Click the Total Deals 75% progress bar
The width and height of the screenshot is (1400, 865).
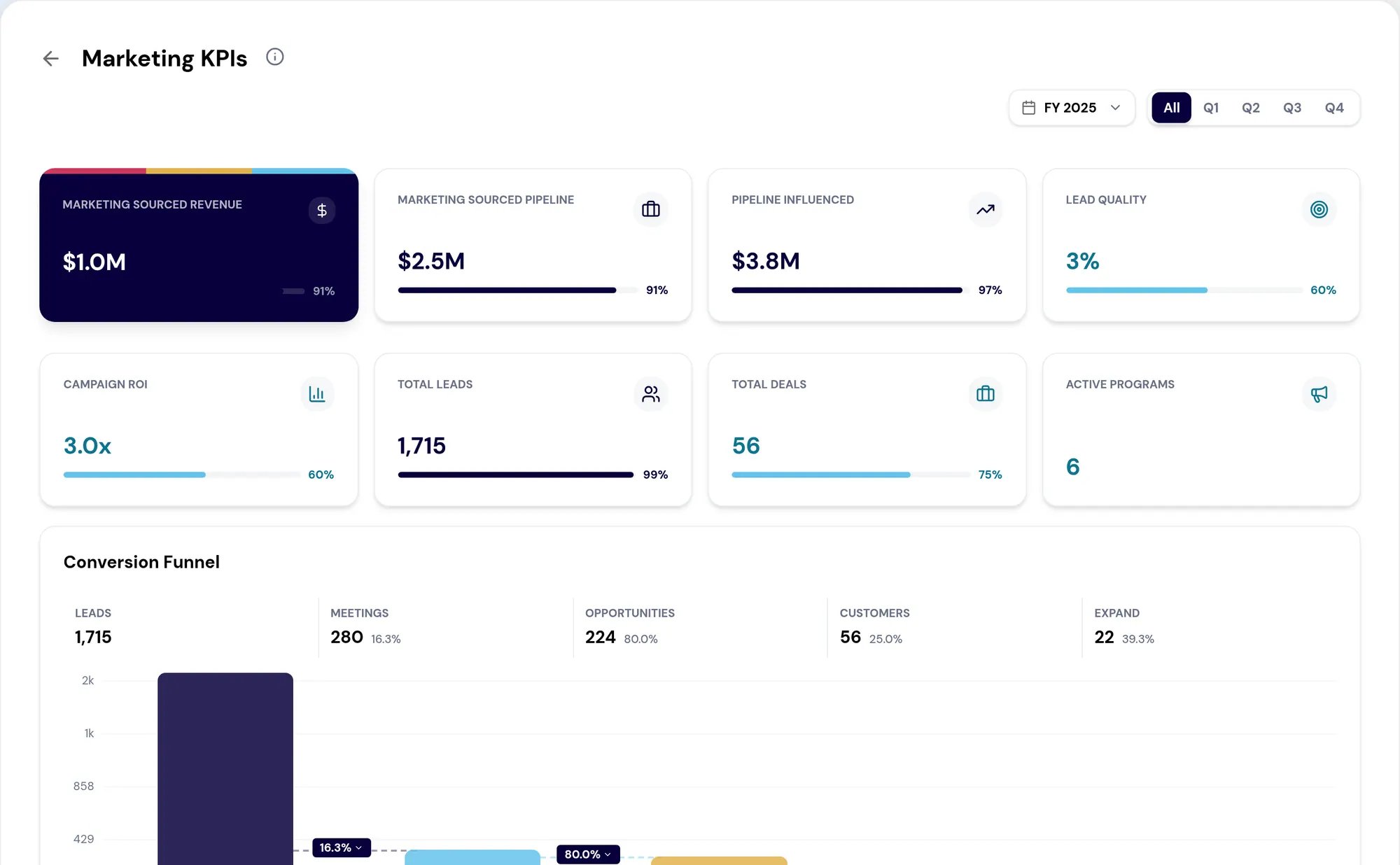(851, 475)
